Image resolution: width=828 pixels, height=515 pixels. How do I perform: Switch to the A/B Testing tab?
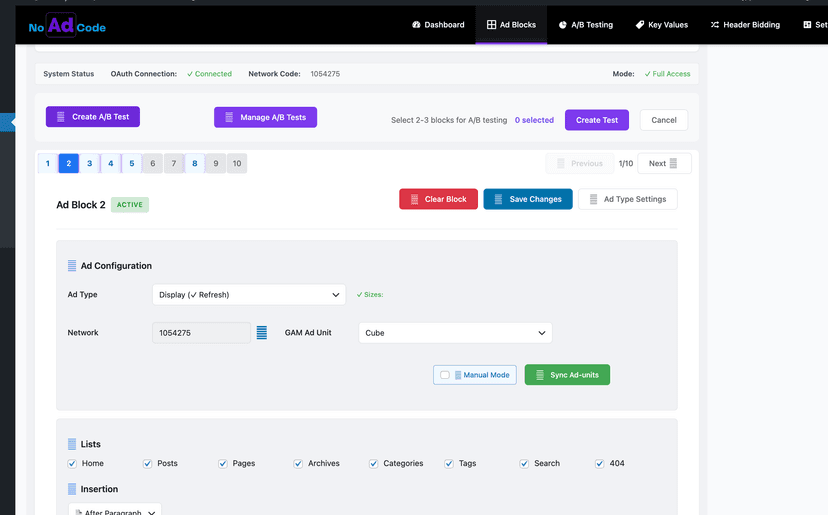[x=585, y=25]
